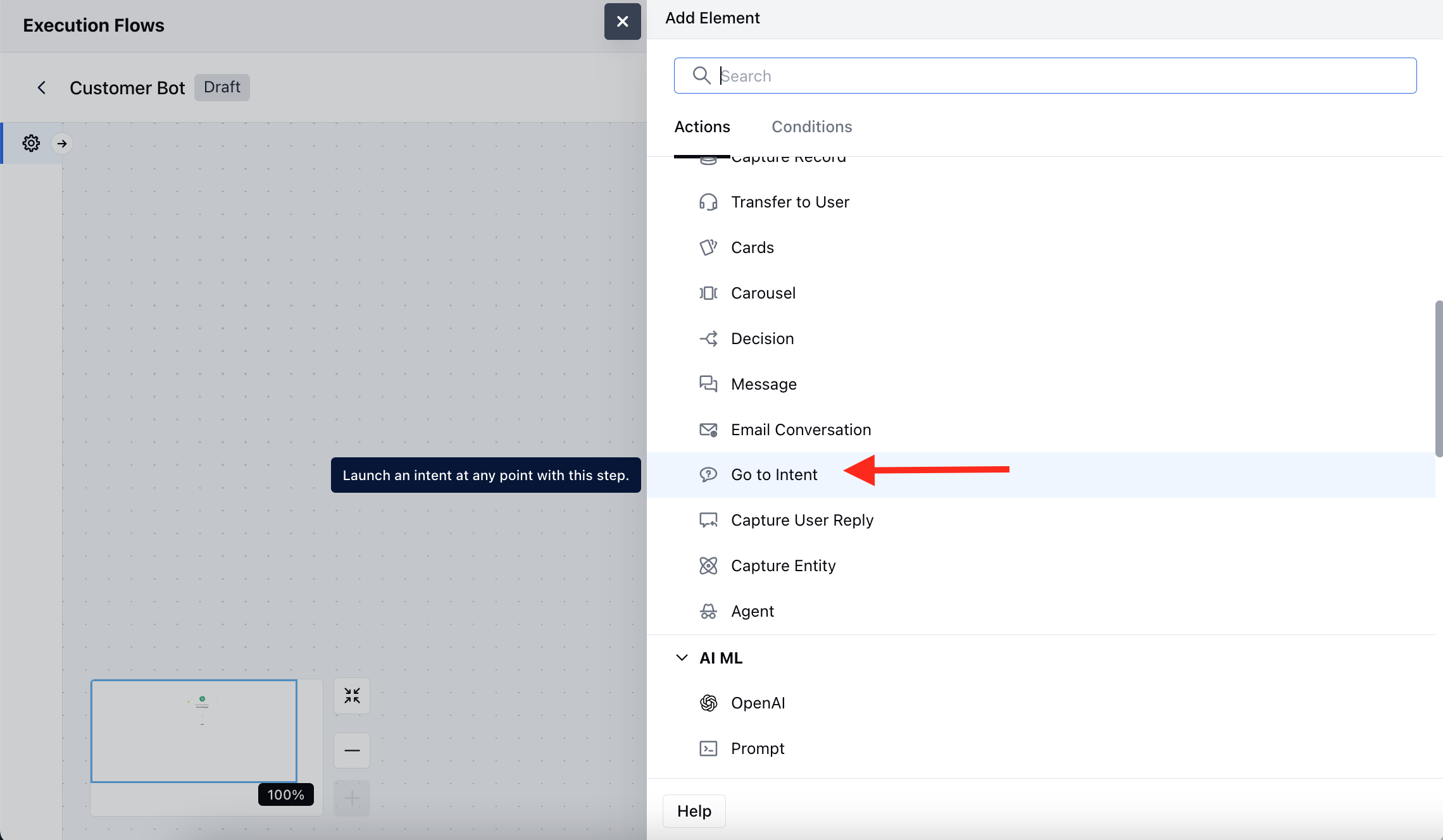This screenshot has height=840, width=1443.
Task: Add a Carousel element
Action: tap(763, 293)
